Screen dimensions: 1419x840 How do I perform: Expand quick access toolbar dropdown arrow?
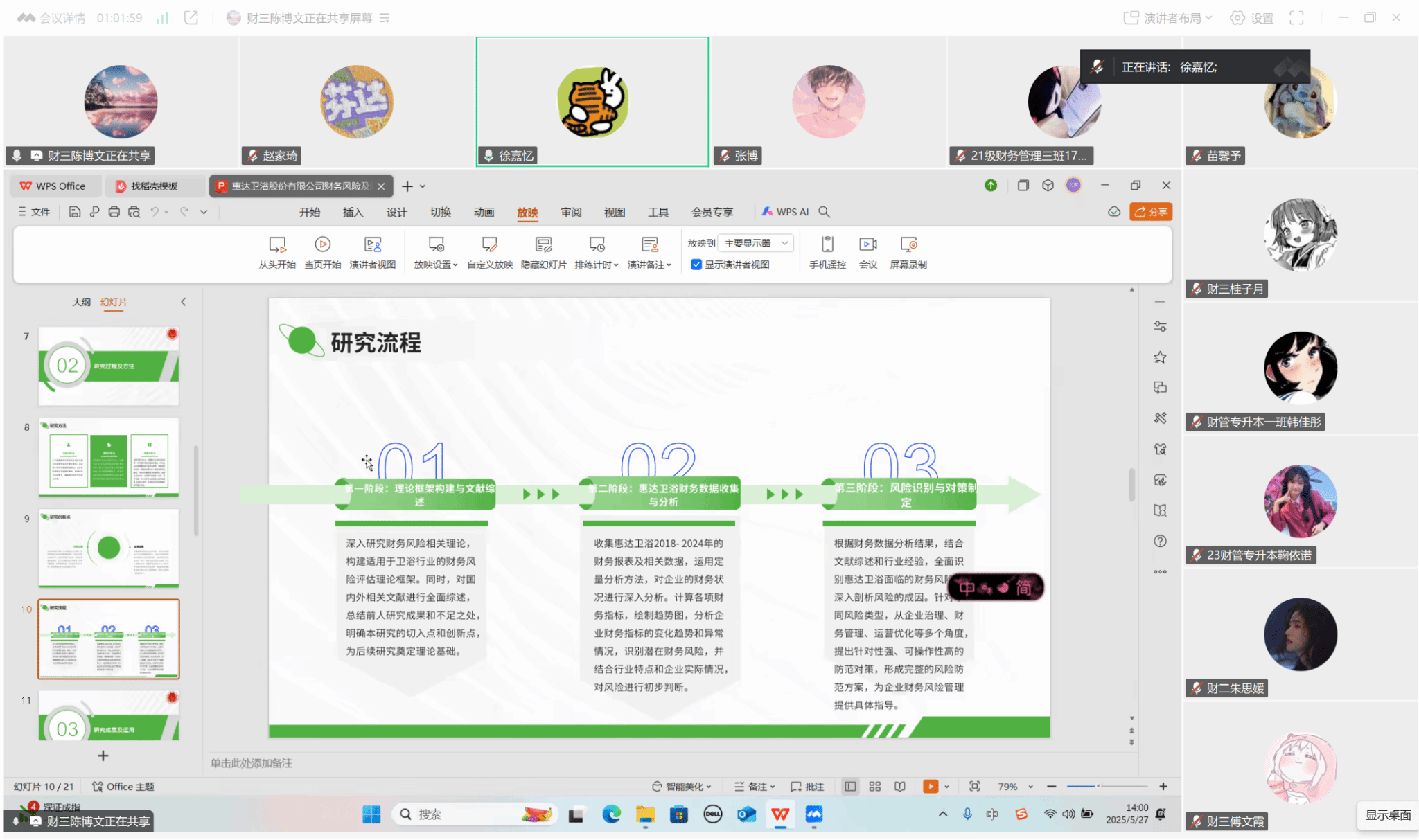204,212
